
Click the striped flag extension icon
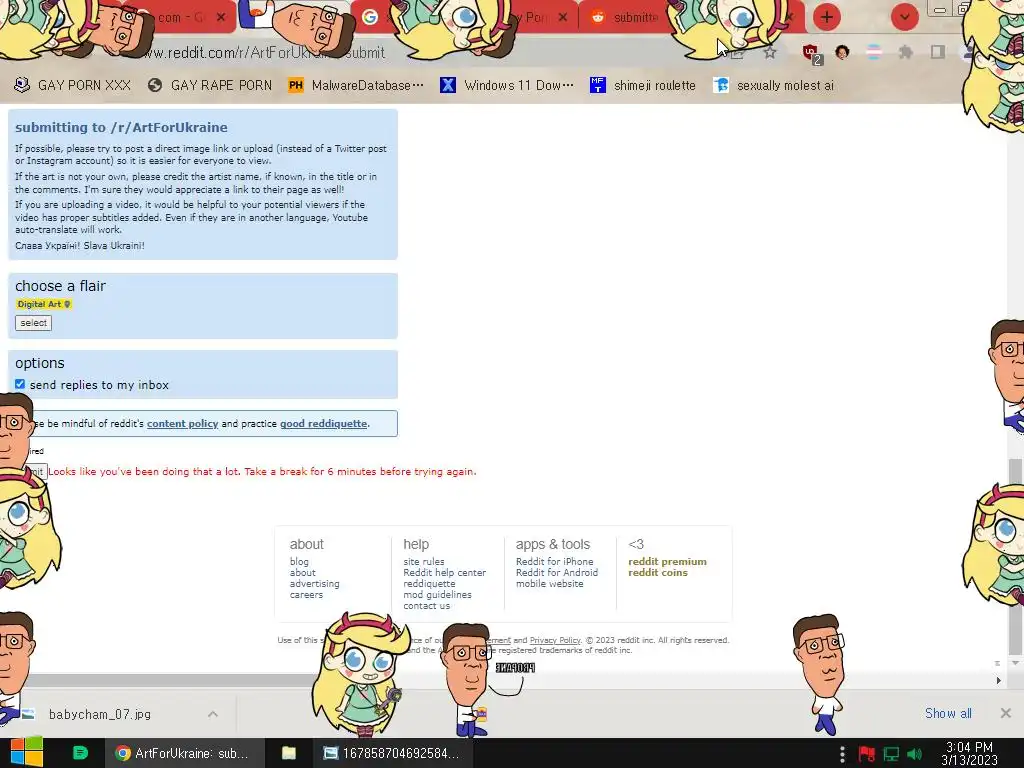tap(874, 52)
